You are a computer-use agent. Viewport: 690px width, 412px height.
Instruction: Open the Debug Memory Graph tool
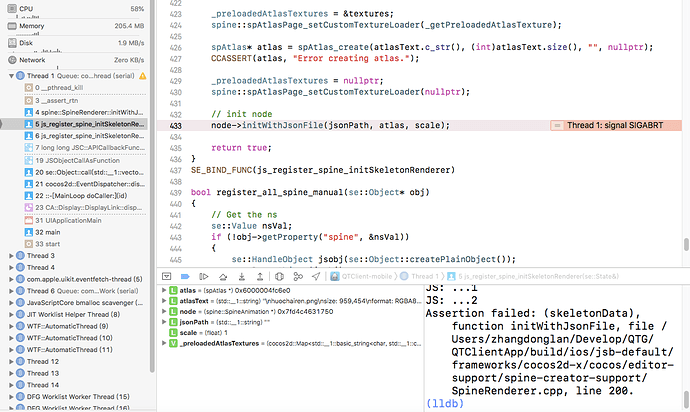coord(298,276)
